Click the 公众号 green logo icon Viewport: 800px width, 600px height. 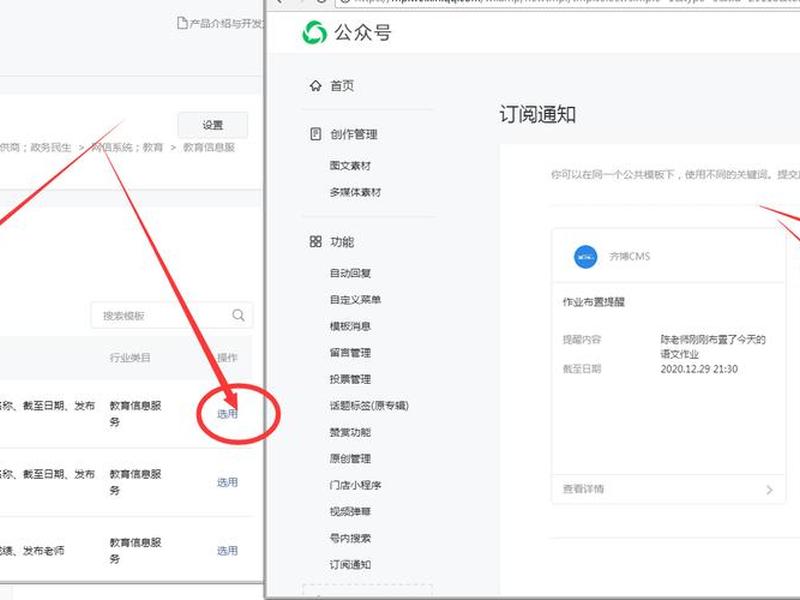point(314,33)
